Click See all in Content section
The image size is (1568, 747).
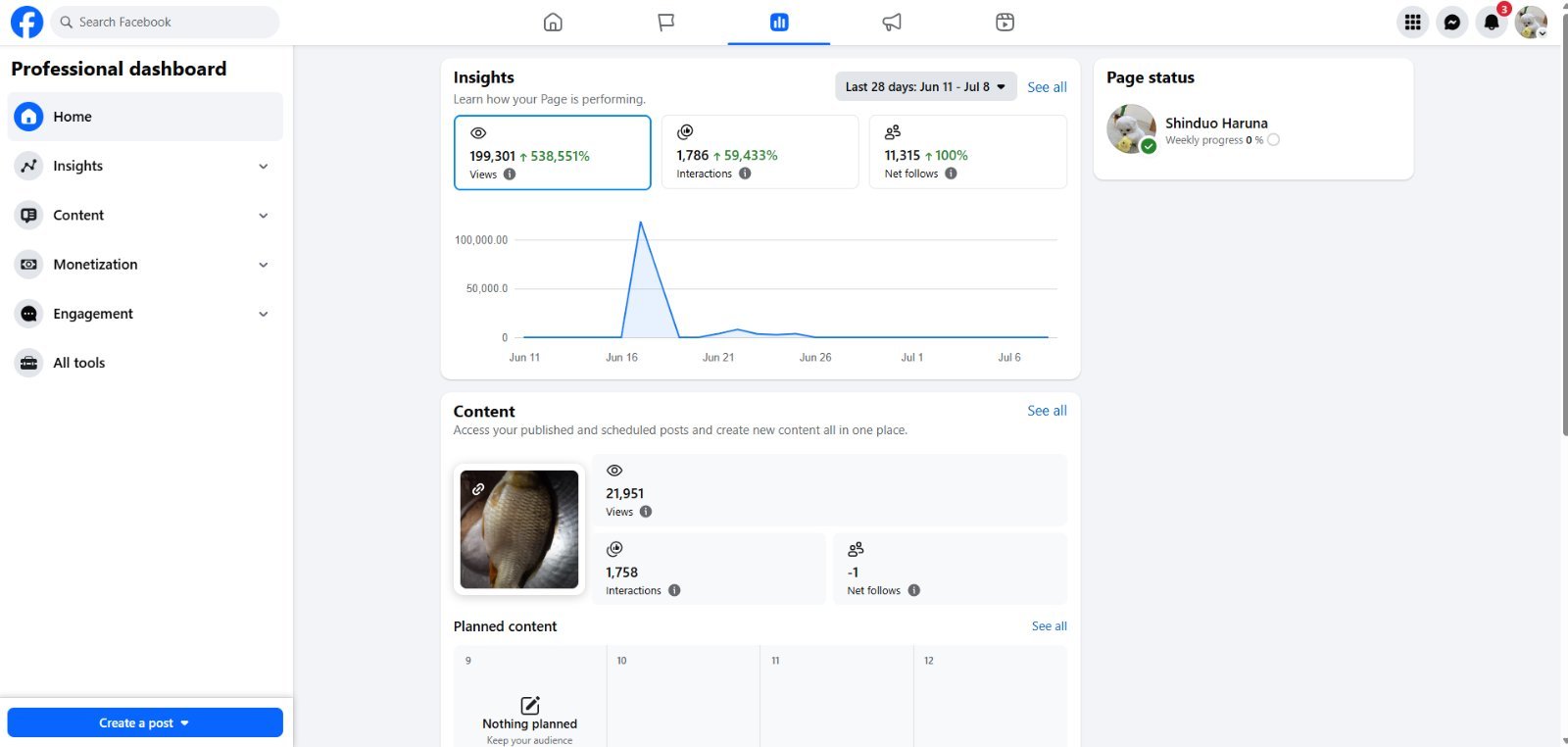(x=1047, y=411)
